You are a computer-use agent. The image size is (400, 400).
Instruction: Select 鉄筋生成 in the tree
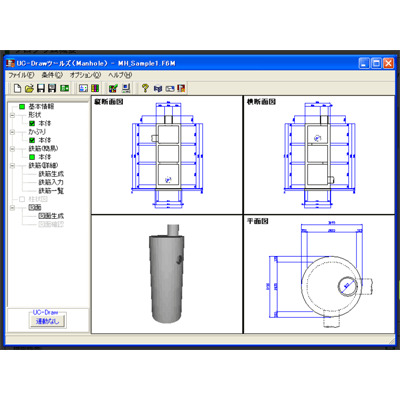point(51,174)
